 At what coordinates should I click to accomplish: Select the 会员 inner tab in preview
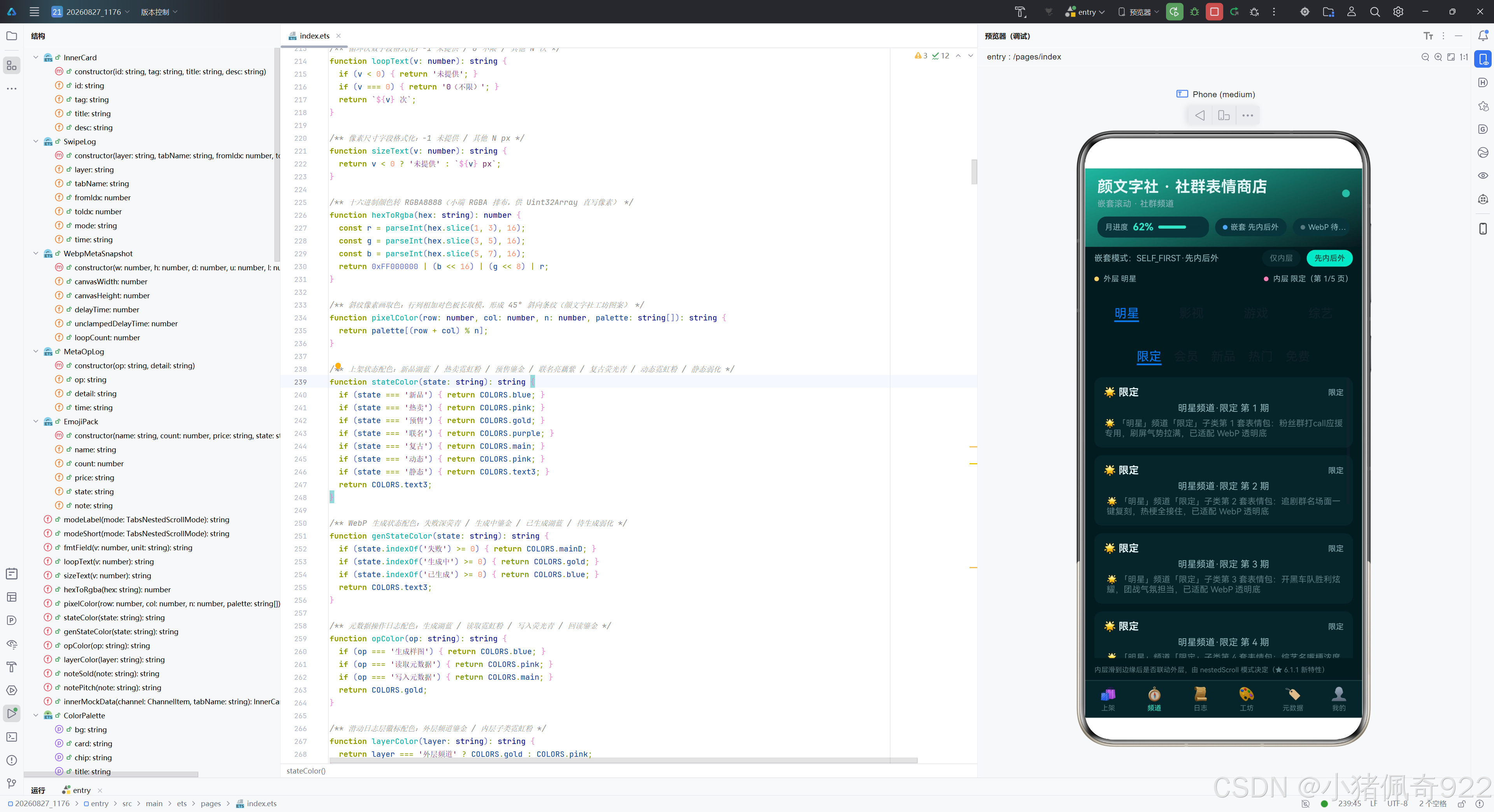pyautogui.click(x=1185, y=356)
